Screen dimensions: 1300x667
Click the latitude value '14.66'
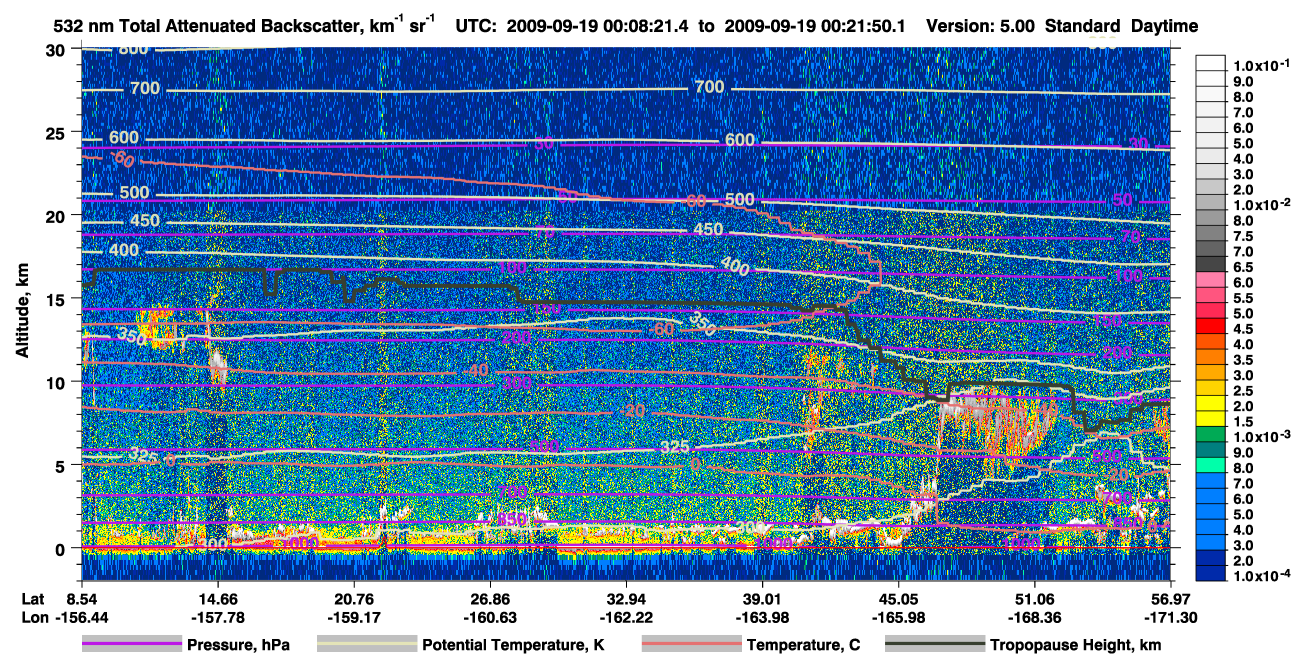coord(216,598)
